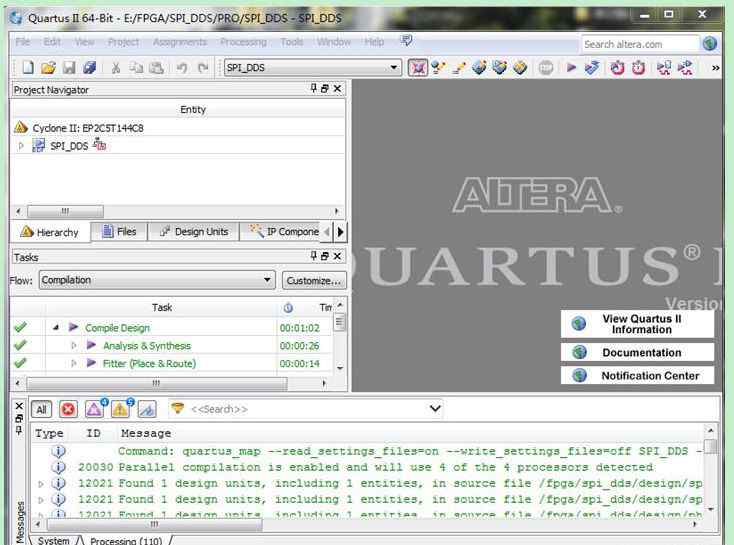Switch to the System messages tab

point(53,540)
